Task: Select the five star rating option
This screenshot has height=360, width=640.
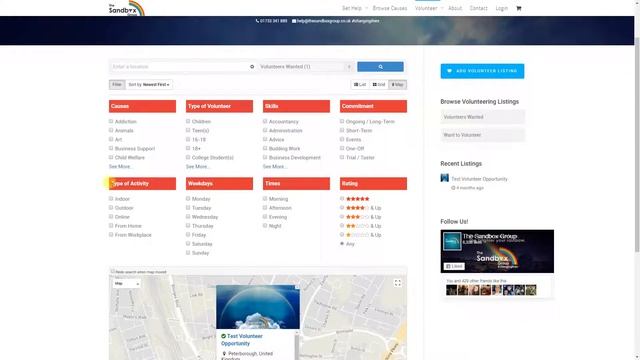Action: [x=342, y=199]
